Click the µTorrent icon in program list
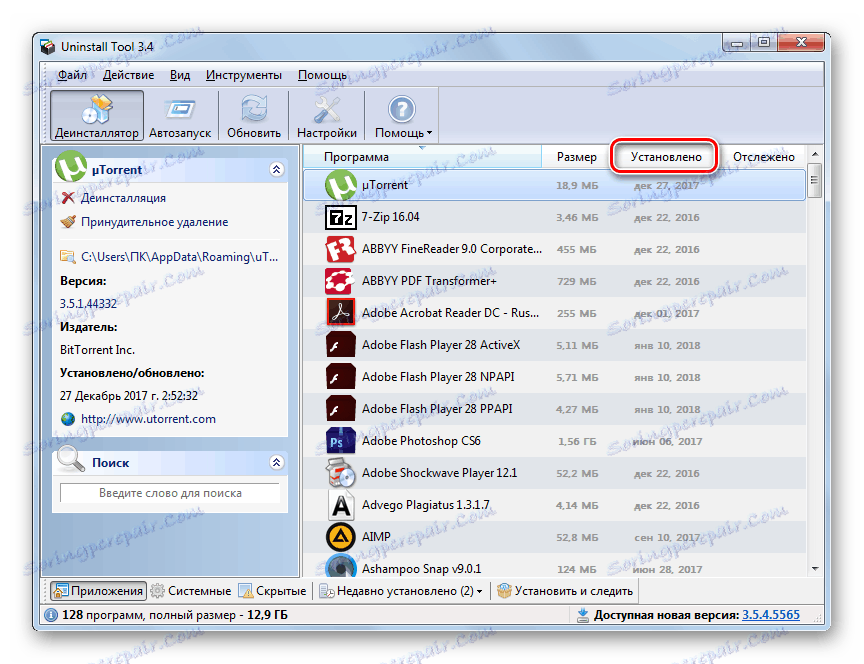 tap(340, 185)
